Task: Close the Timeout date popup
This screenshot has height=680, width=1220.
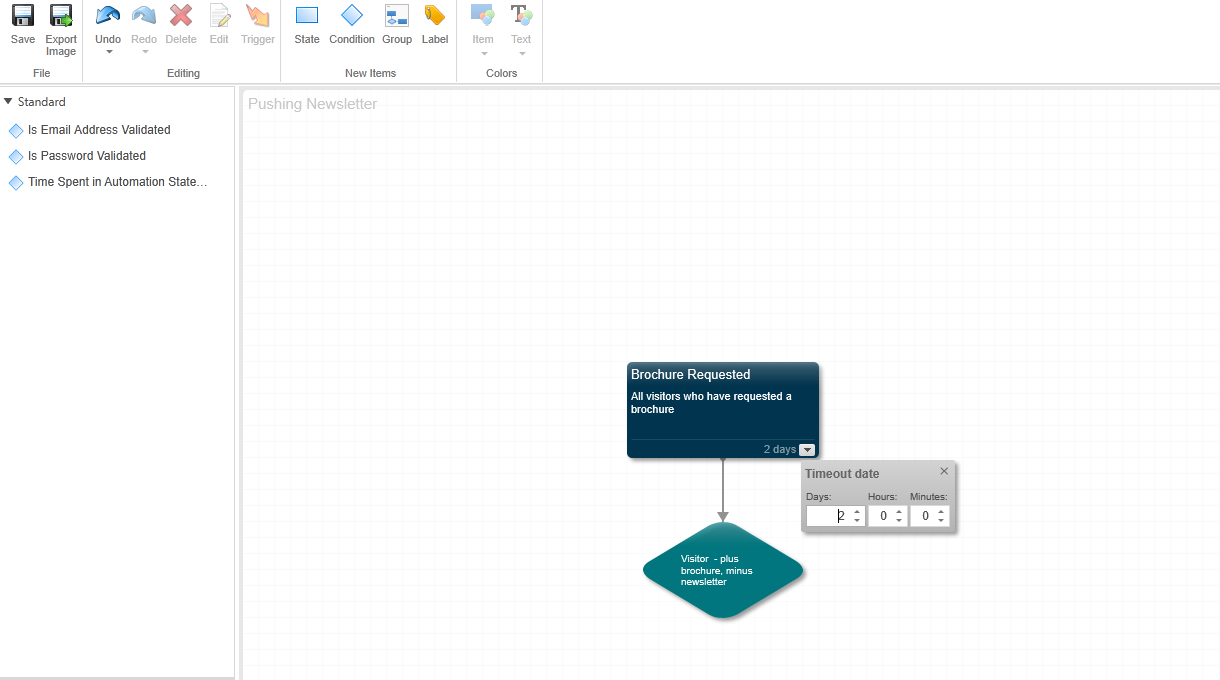Action: point(943,471)
